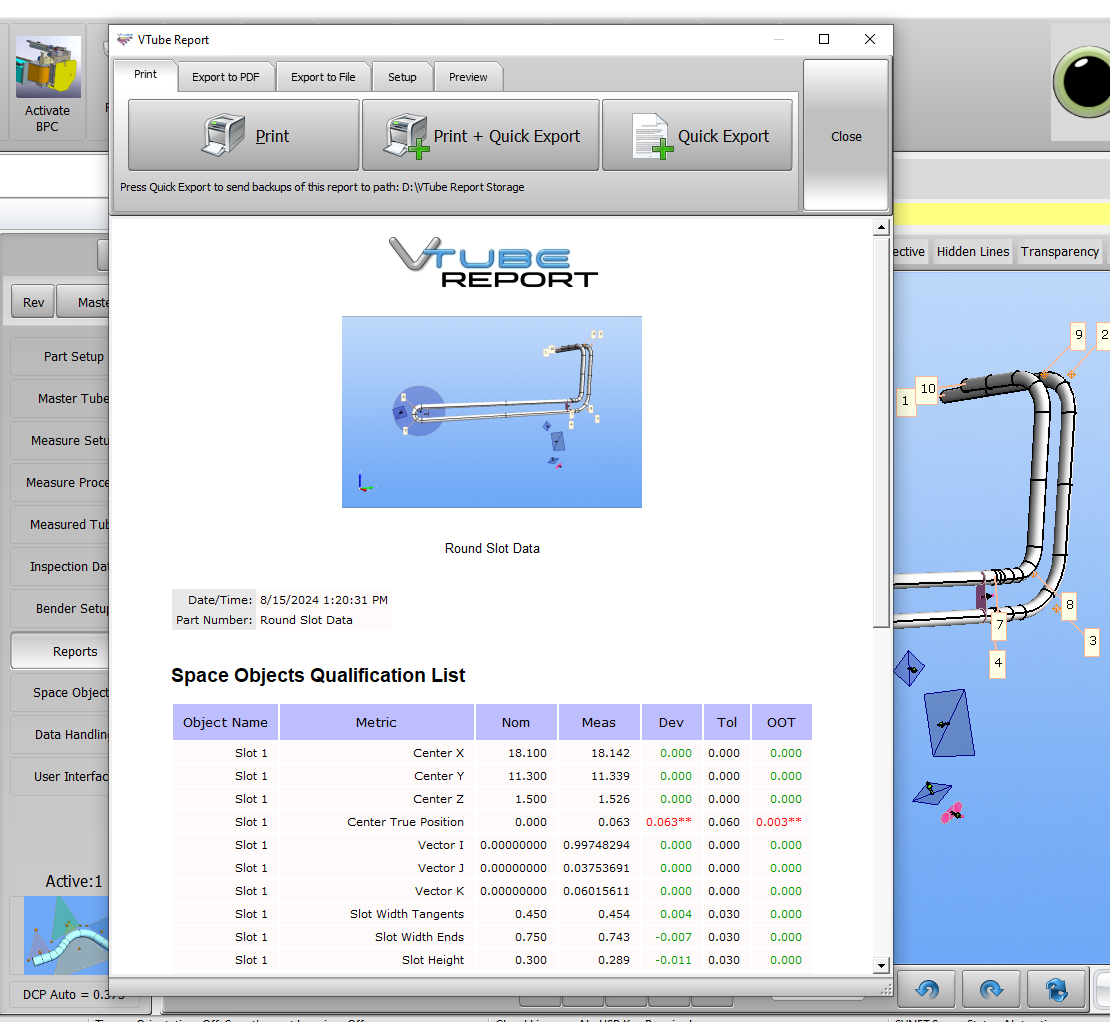Image resolution: width=1110 pixels, height=1022 pixels.
Task: Click point label 7 in viewport
Action: click(999, 625)
